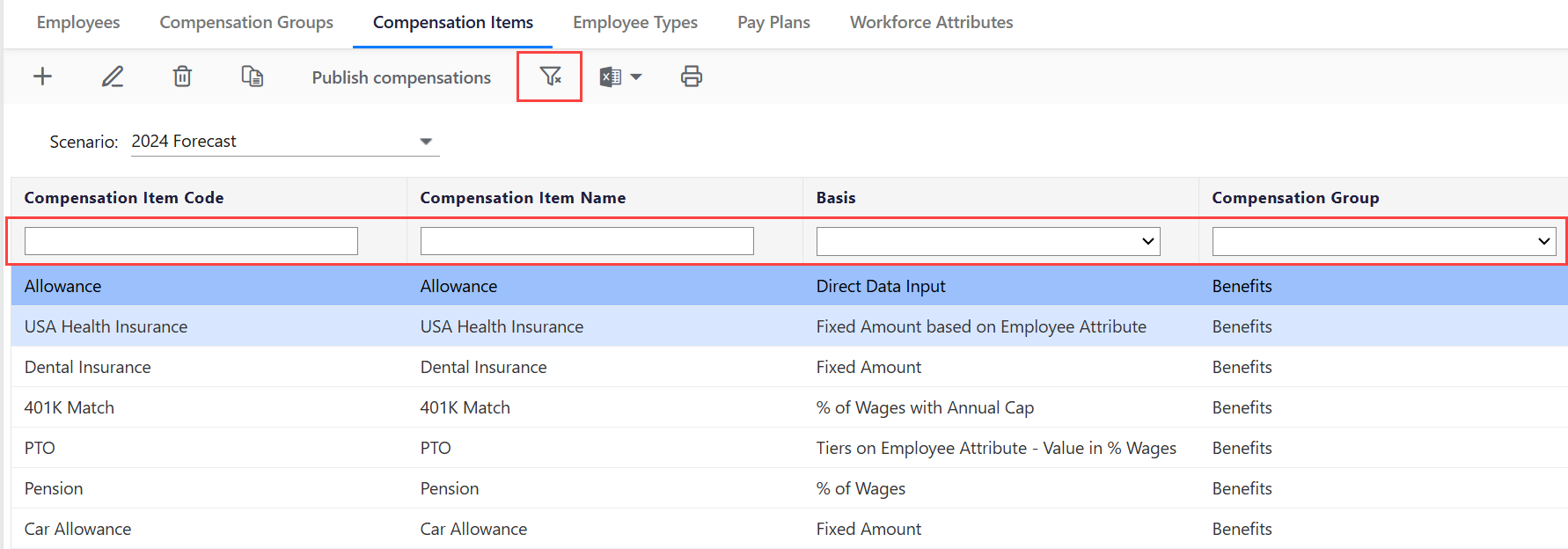This screenshot has width=1568, height=549.
Task: Click the pencil edit icon
Action: pos(113,77)
